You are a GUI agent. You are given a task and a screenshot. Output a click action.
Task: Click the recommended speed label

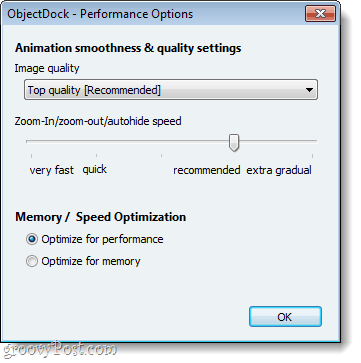[x=207, y=170]
